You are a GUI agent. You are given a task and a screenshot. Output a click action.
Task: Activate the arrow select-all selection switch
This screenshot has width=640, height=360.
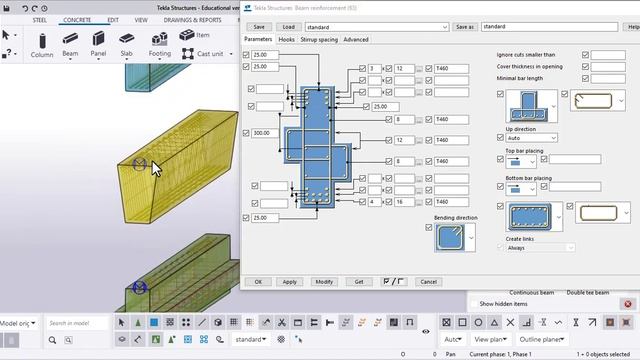(x=121, y=322)
